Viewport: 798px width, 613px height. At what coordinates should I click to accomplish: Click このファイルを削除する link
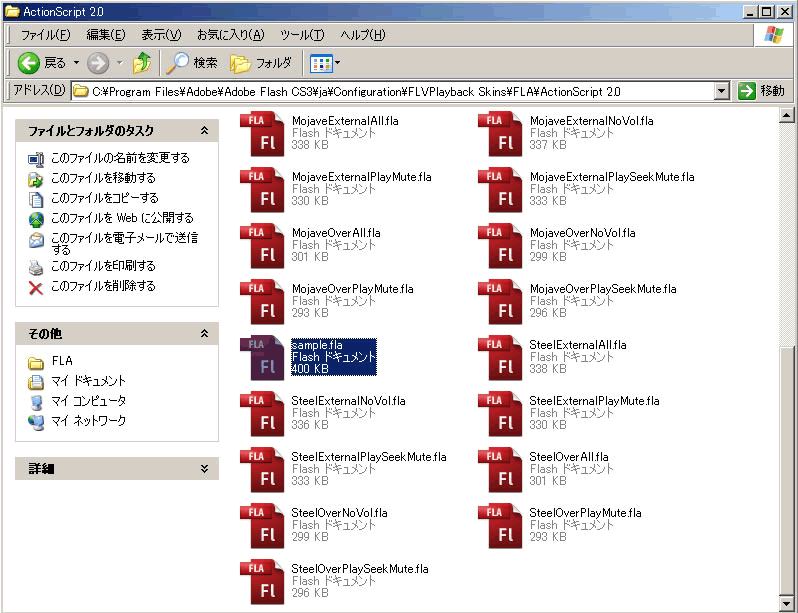103,286
